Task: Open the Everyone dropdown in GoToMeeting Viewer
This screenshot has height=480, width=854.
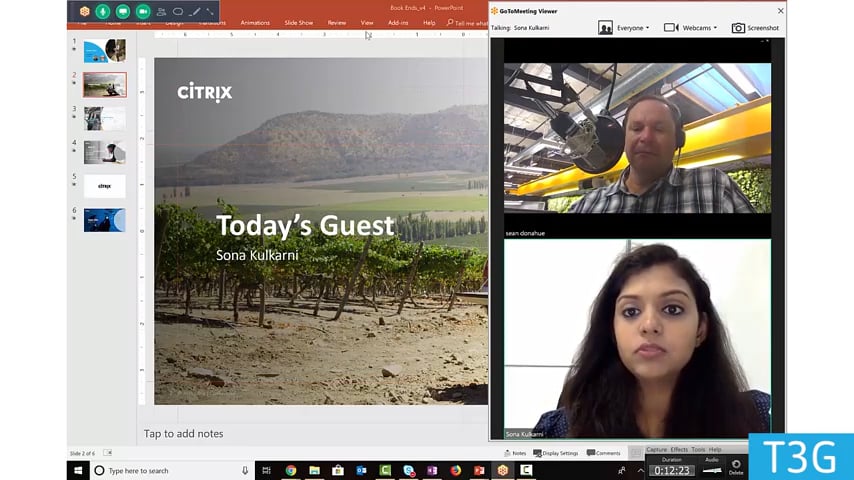Action: click(x=633, y=28)
